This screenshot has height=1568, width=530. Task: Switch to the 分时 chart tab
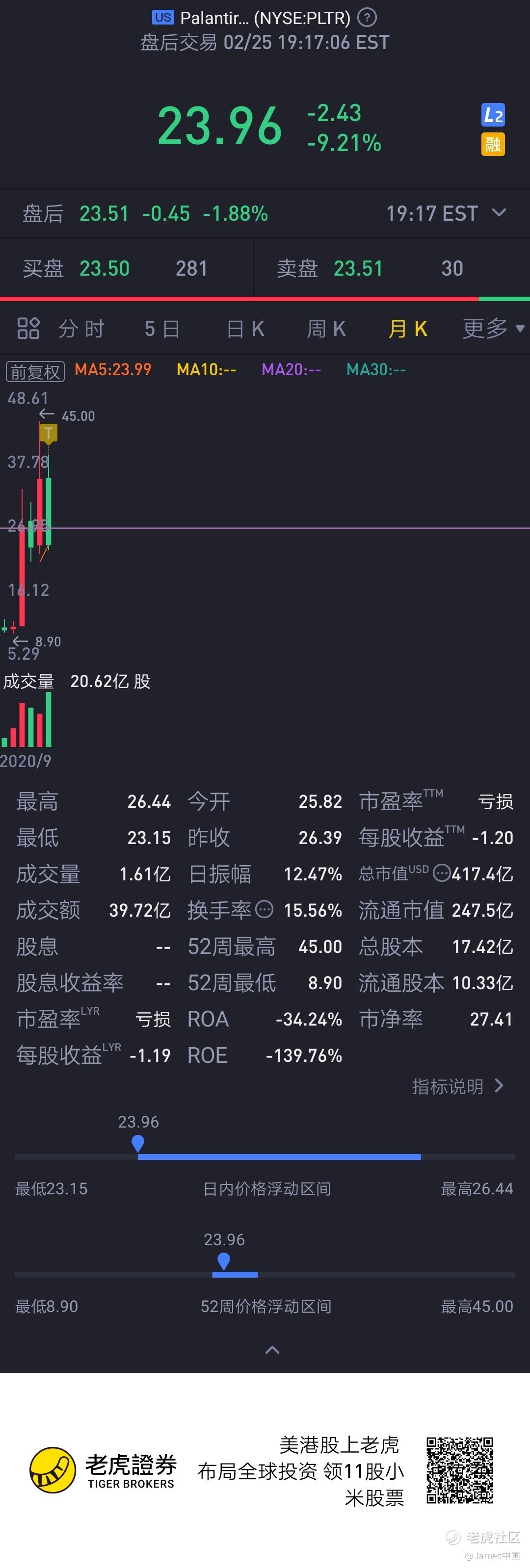click(81, 329)
